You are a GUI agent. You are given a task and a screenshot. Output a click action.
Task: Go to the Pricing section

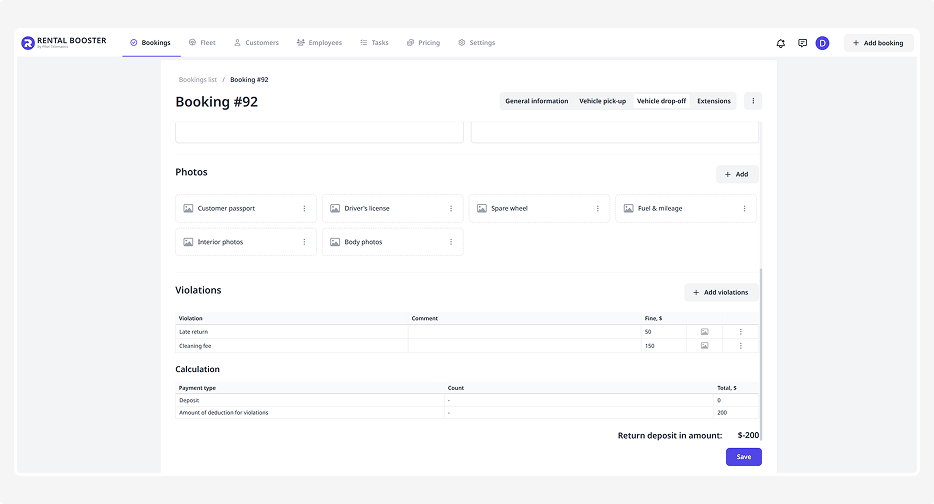(423, 43)
